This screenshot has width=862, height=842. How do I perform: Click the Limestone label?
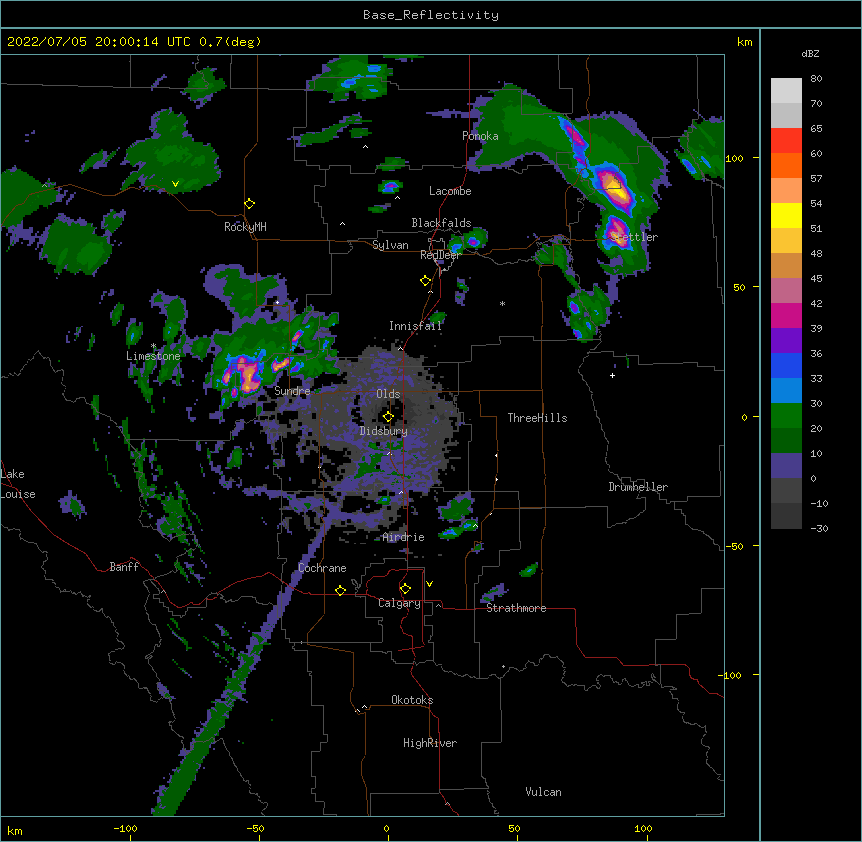[153, 356]
